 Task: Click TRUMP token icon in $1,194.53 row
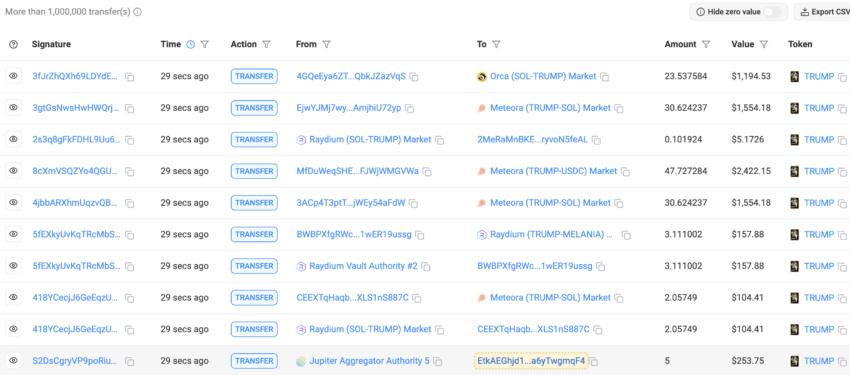click(x=794, y=76)
